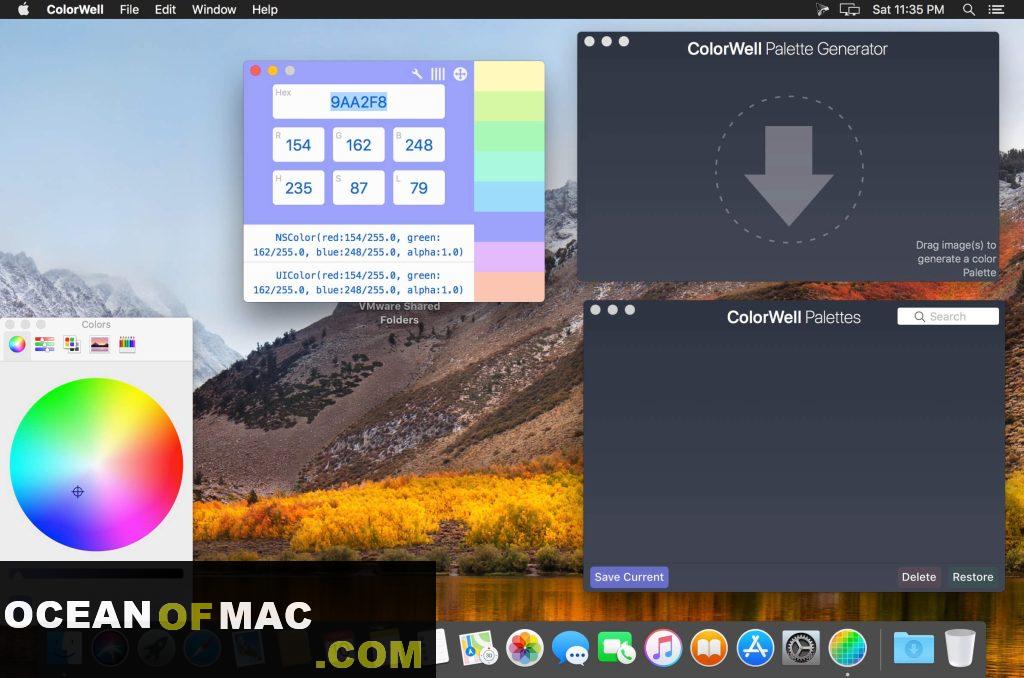Click the flag-shaped status icon in menu bar
Image resolution: width=1024 pixels, height=678 pixels.
(822, 9)
